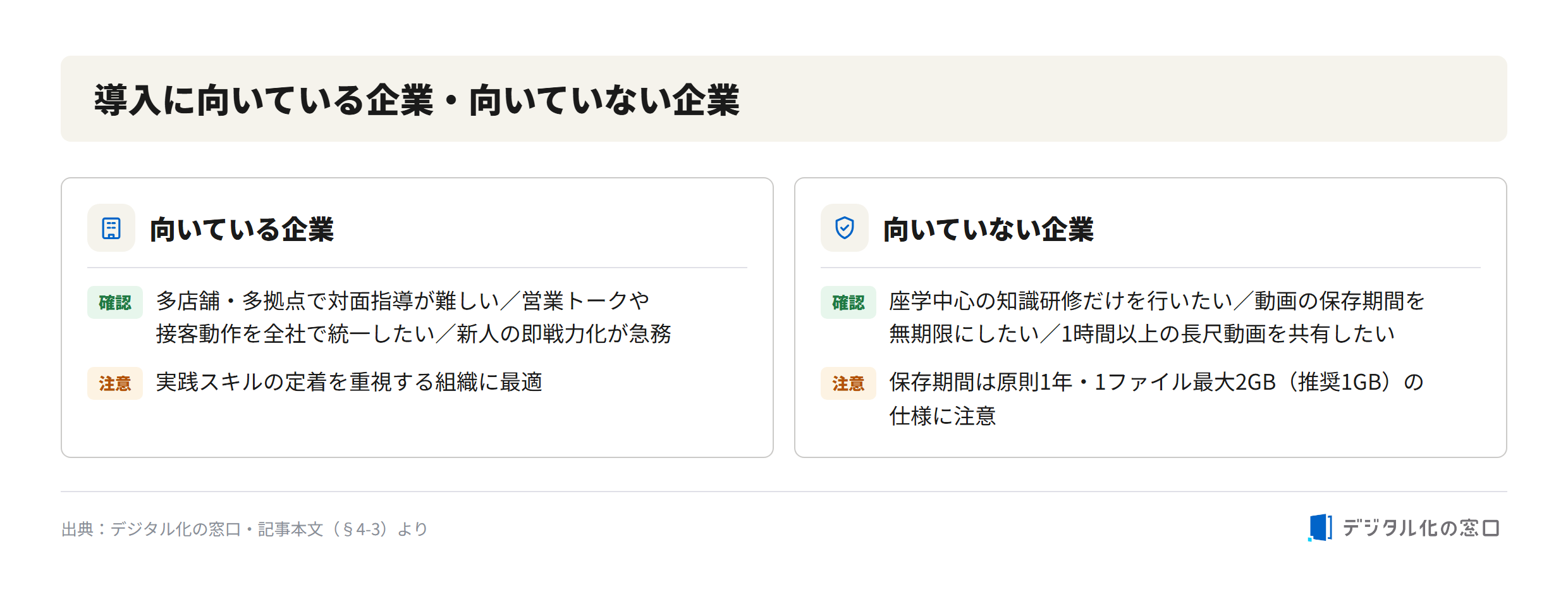Screen dimensions: 1568x601
Task: Click the text 実践スキルの定着を重視する組織に最適
Action: point(349,382)
